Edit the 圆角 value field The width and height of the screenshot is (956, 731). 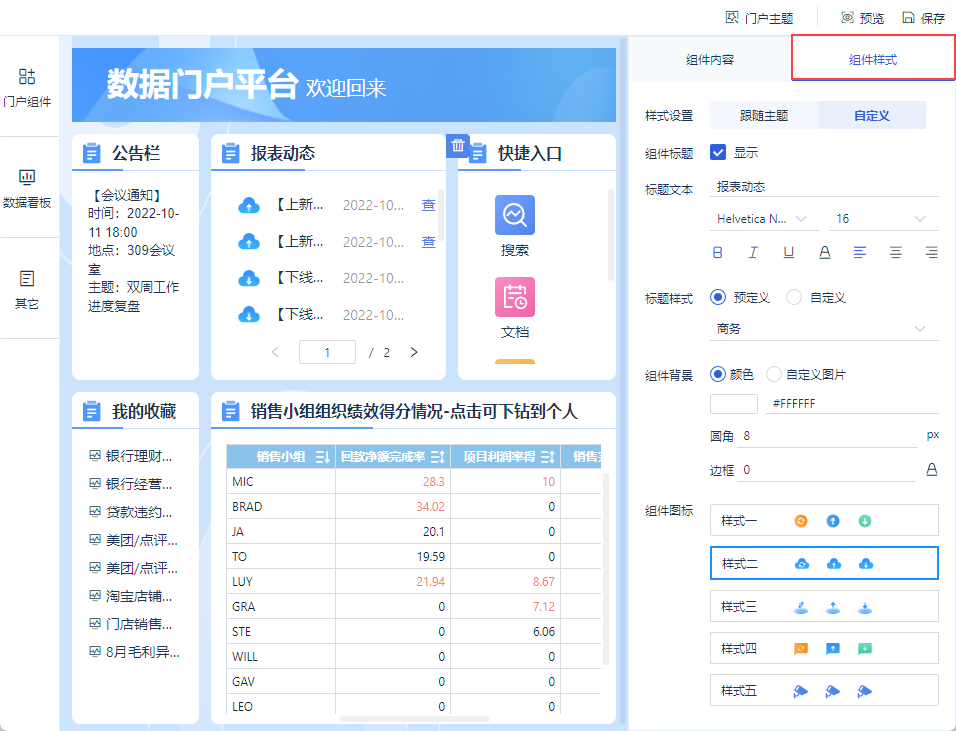(x=827, y=436)
